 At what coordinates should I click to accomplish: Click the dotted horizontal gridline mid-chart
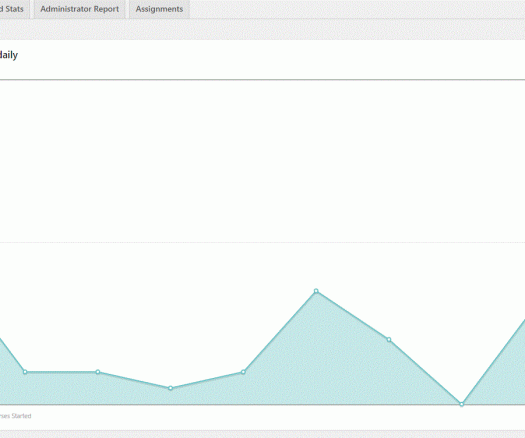[262, 242]
